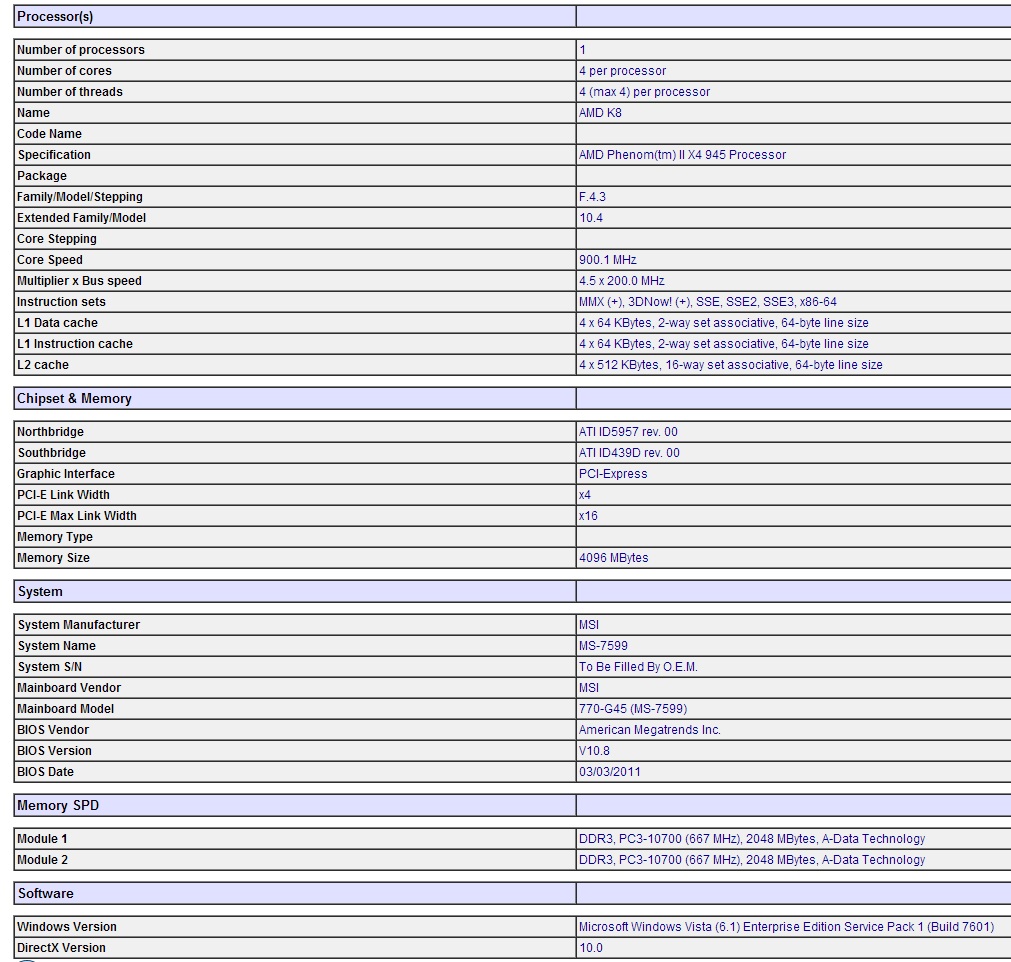The image size is (1011, 962).
Task: Click the '10.4' extended family value
Action: (x=591, y=218)
